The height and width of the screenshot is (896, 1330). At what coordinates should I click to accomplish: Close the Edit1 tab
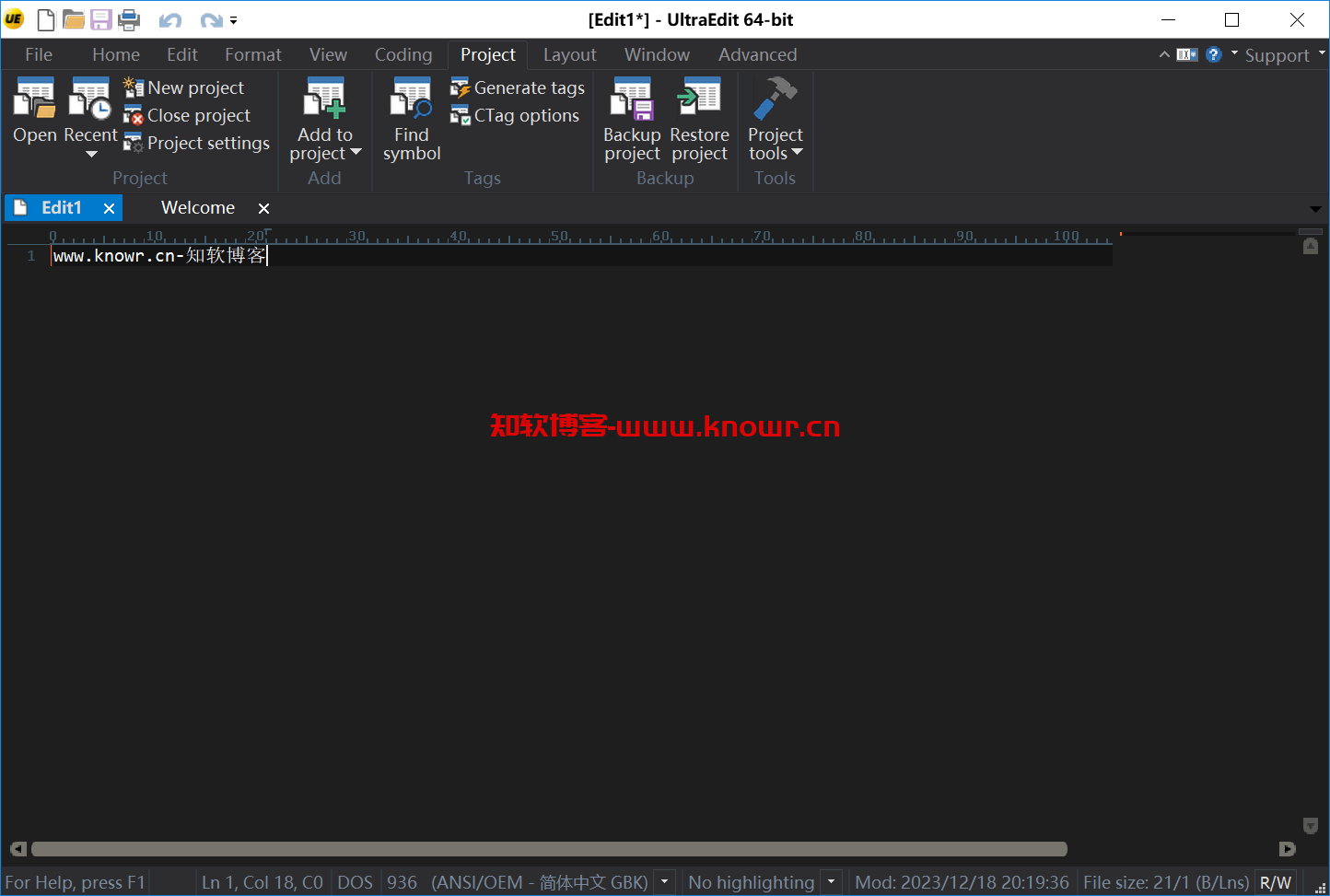109,208
